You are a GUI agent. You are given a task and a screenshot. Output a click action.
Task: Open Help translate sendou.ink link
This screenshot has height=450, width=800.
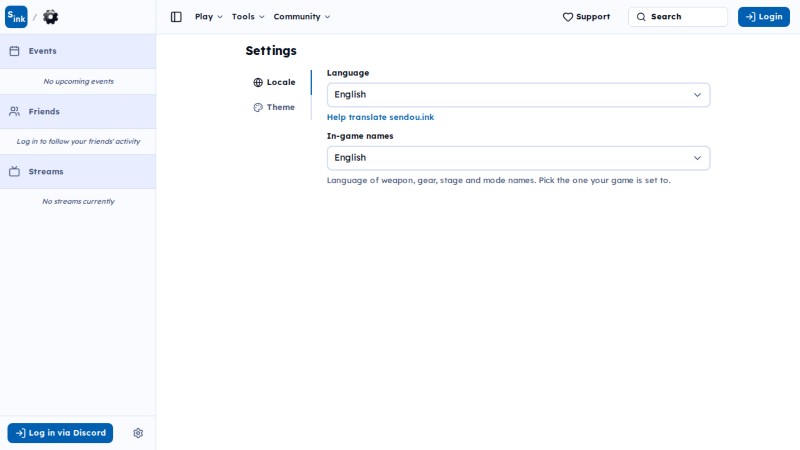(381, 117)
